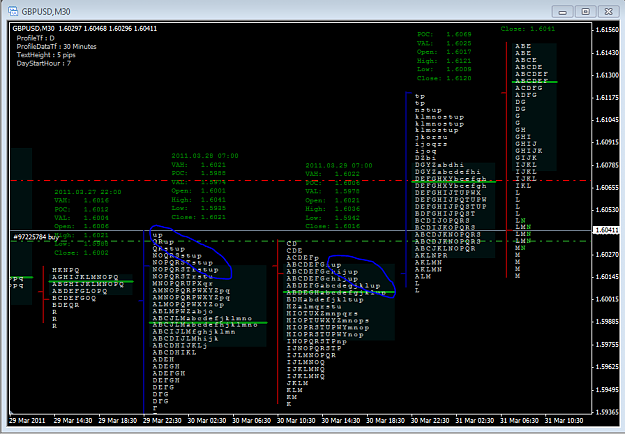Image resolution: width=625 pixels, height=434 pixels.
Task: Click the 'POC: 1.6012' value
Action: (x=82, y=209)
